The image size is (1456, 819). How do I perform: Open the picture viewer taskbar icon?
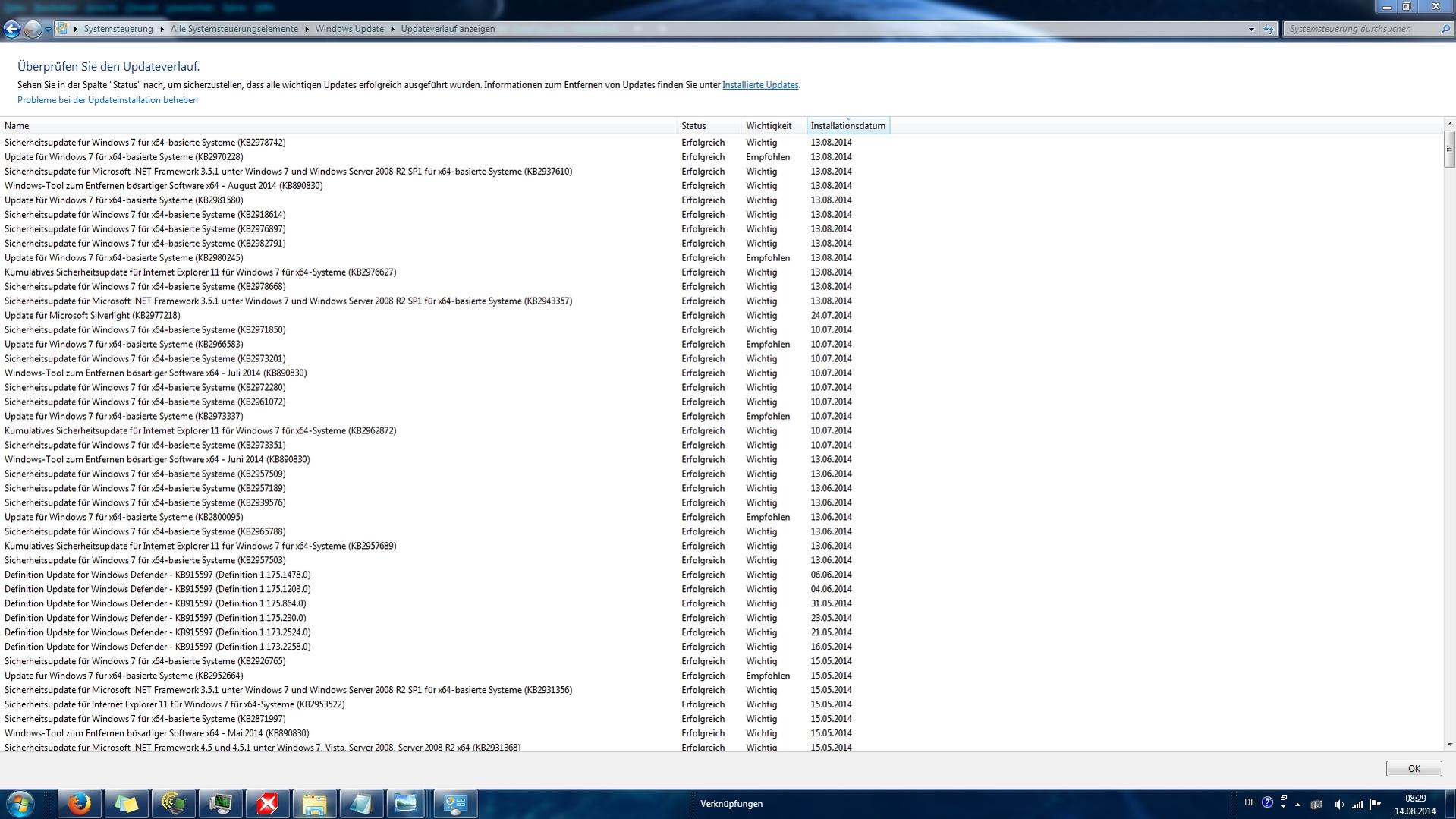pos(407,804)
